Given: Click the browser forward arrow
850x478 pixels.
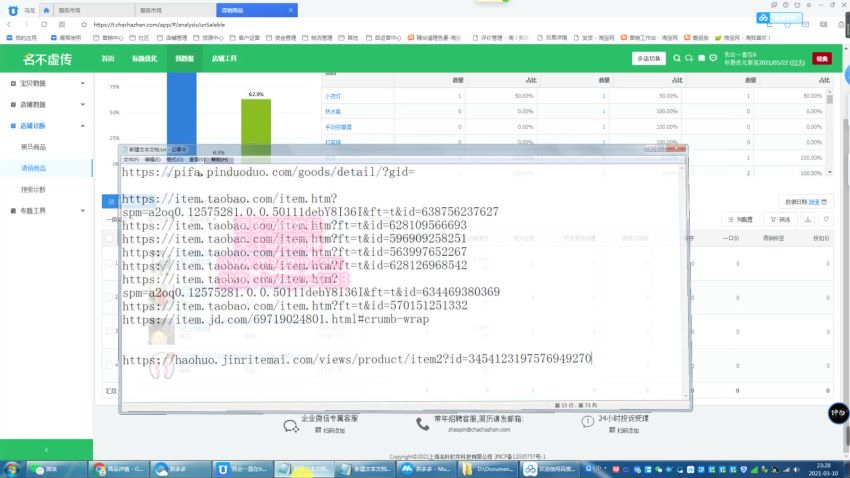Looking at the screenshot, I should tap(26, 24).
